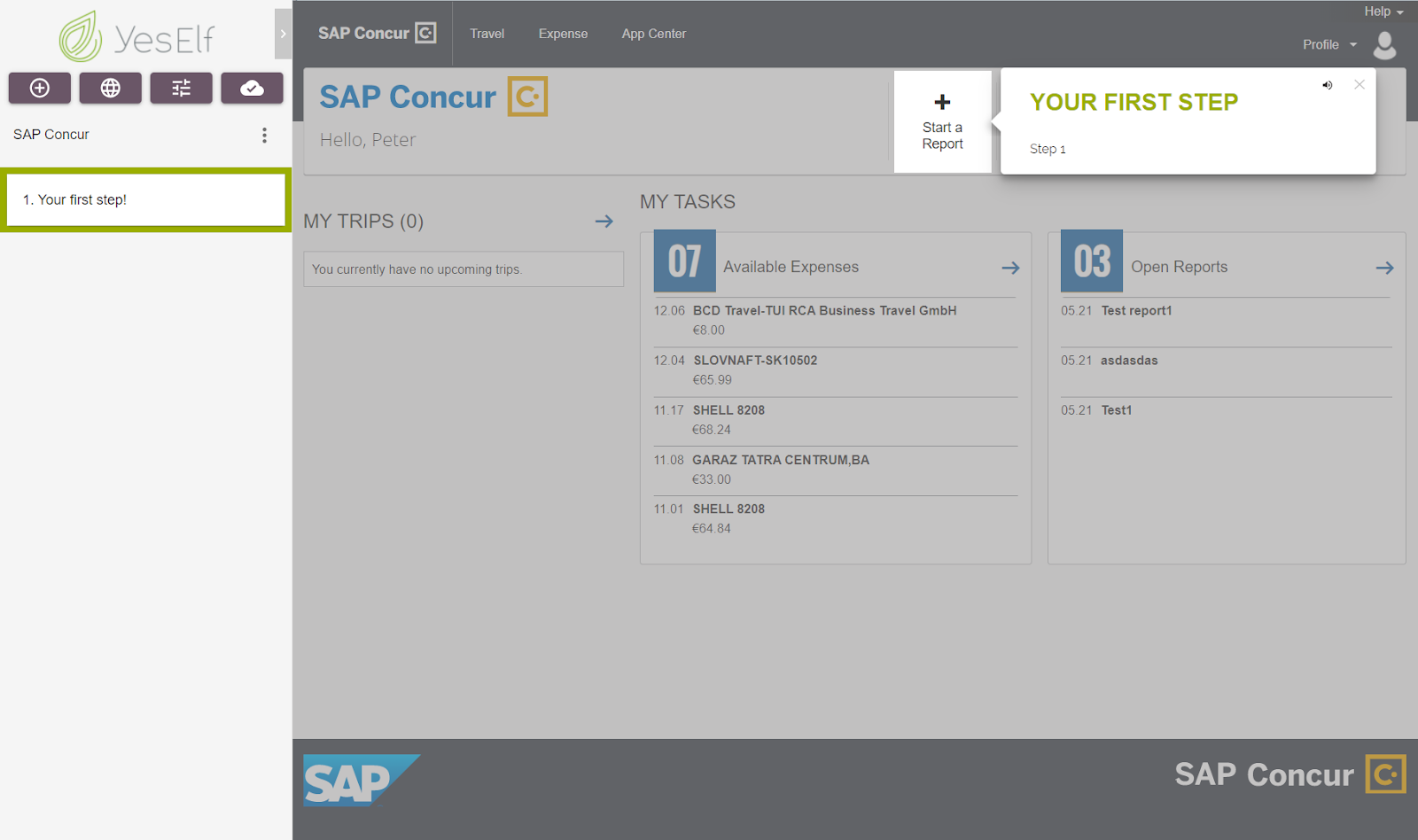
Task: Click the 'You currently have no upcoming trips' message
Action: tap(417, 269)
